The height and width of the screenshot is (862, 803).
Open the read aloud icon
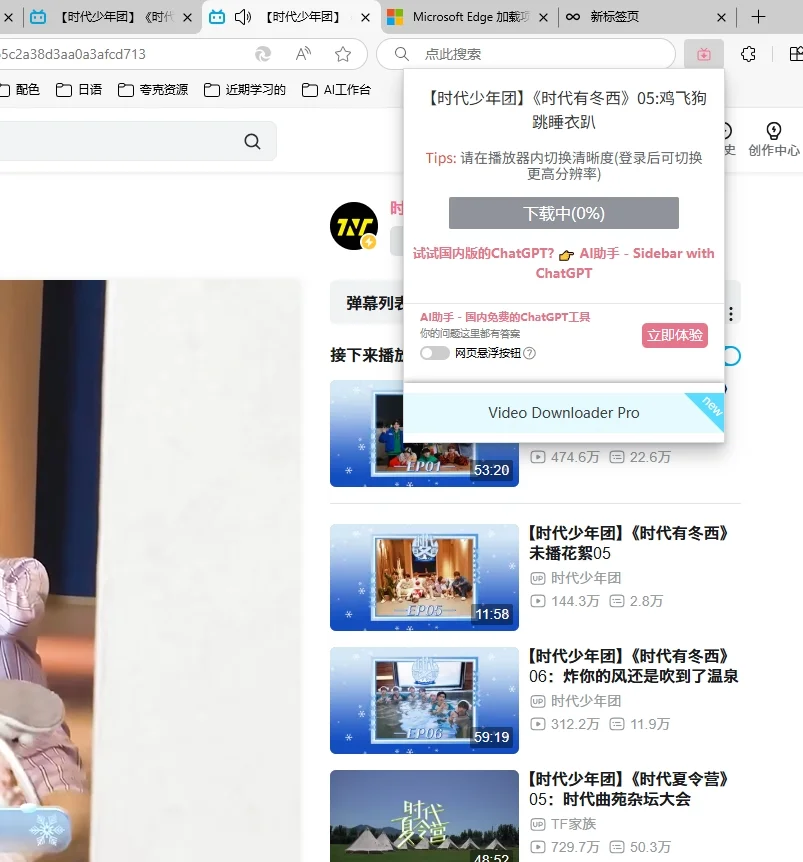point(303,54)
